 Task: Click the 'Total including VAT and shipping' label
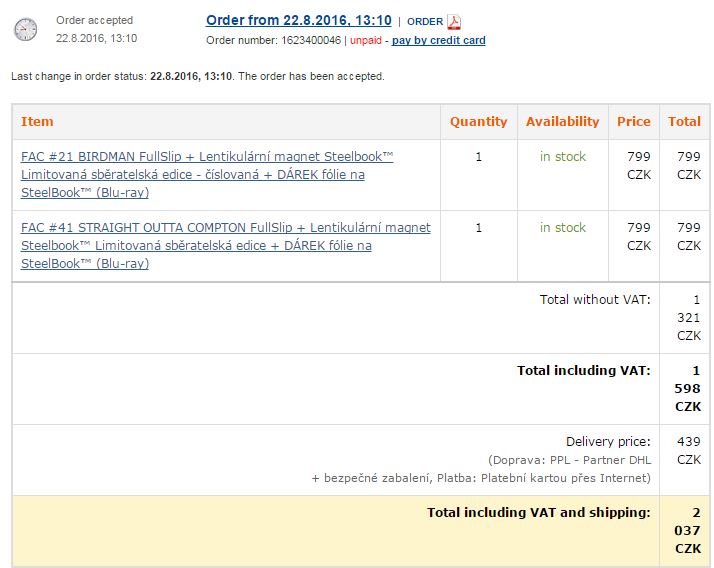[538, 512]
